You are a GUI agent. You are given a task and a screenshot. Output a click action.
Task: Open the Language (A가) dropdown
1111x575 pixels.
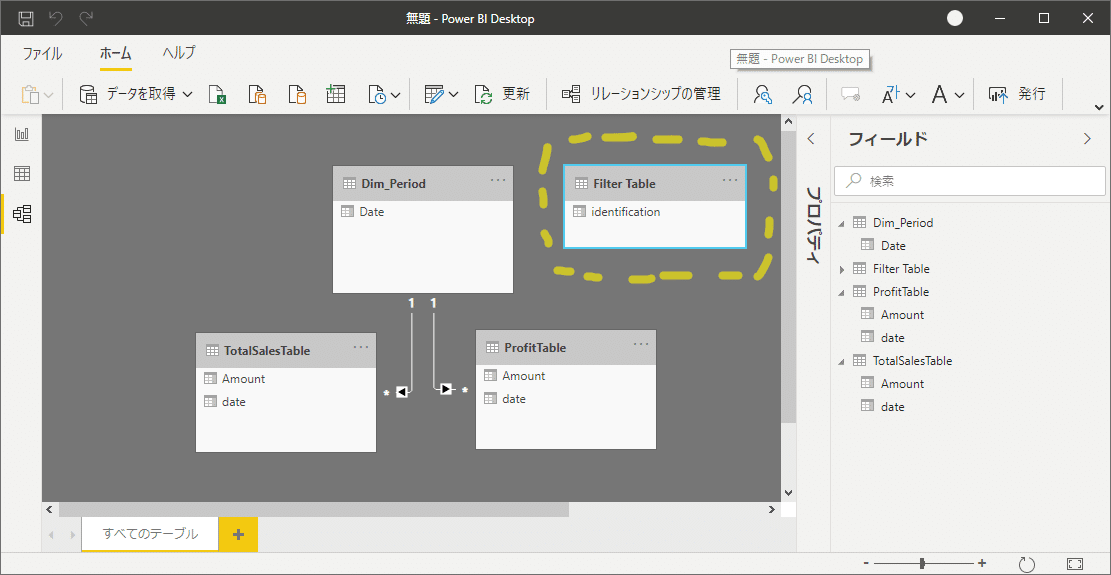click(898, 94)
